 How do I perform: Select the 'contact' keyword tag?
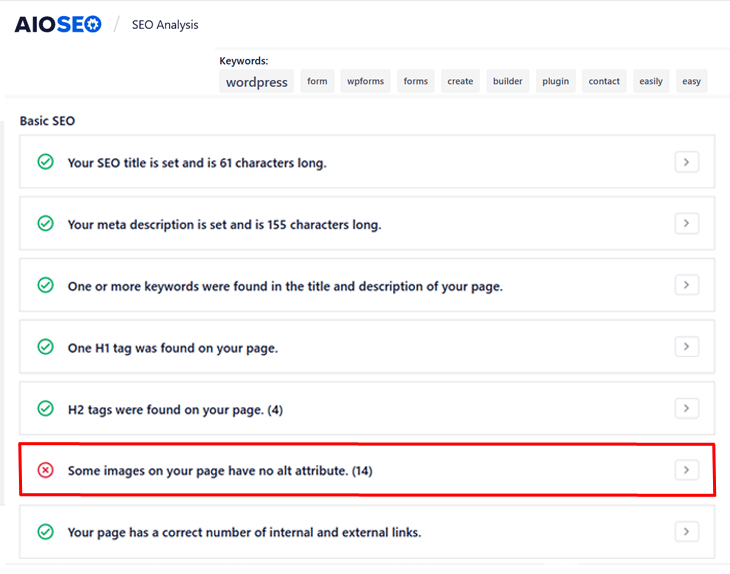pyautogui.click(x=604, y=81)
